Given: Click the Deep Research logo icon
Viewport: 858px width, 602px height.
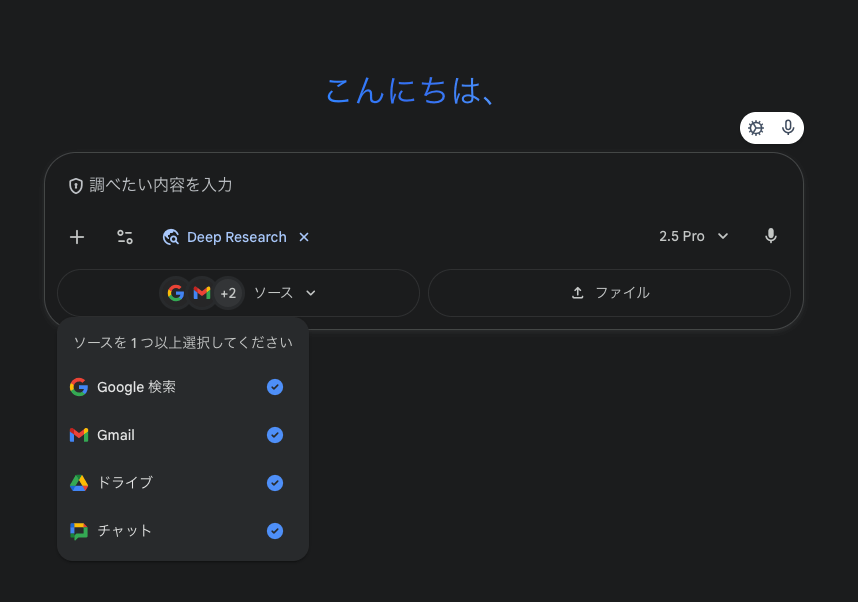Looking at the screenshot, I should tap(171, 237).
